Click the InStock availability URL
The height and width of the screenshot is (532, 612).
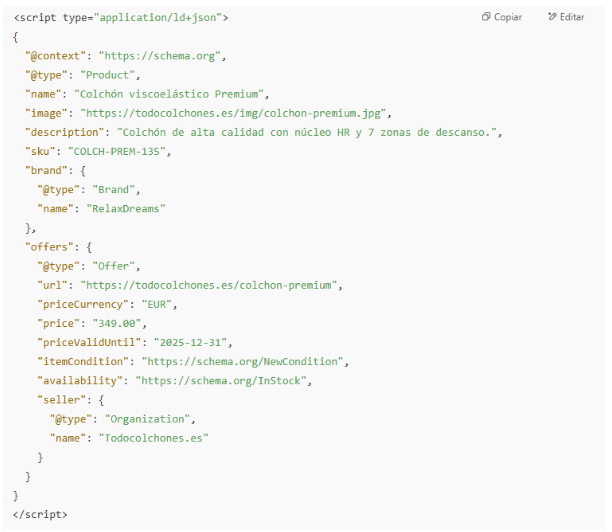227,380
